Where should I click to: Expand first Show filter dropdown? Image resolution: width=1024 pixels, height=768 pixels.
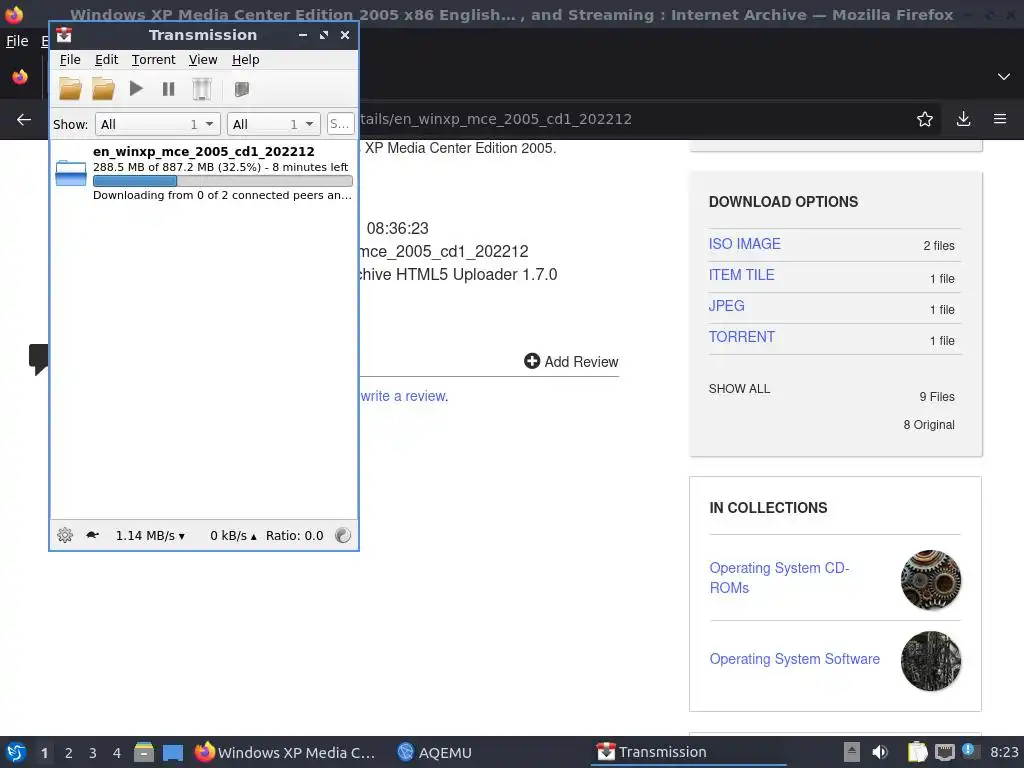(x=157, y=124)
